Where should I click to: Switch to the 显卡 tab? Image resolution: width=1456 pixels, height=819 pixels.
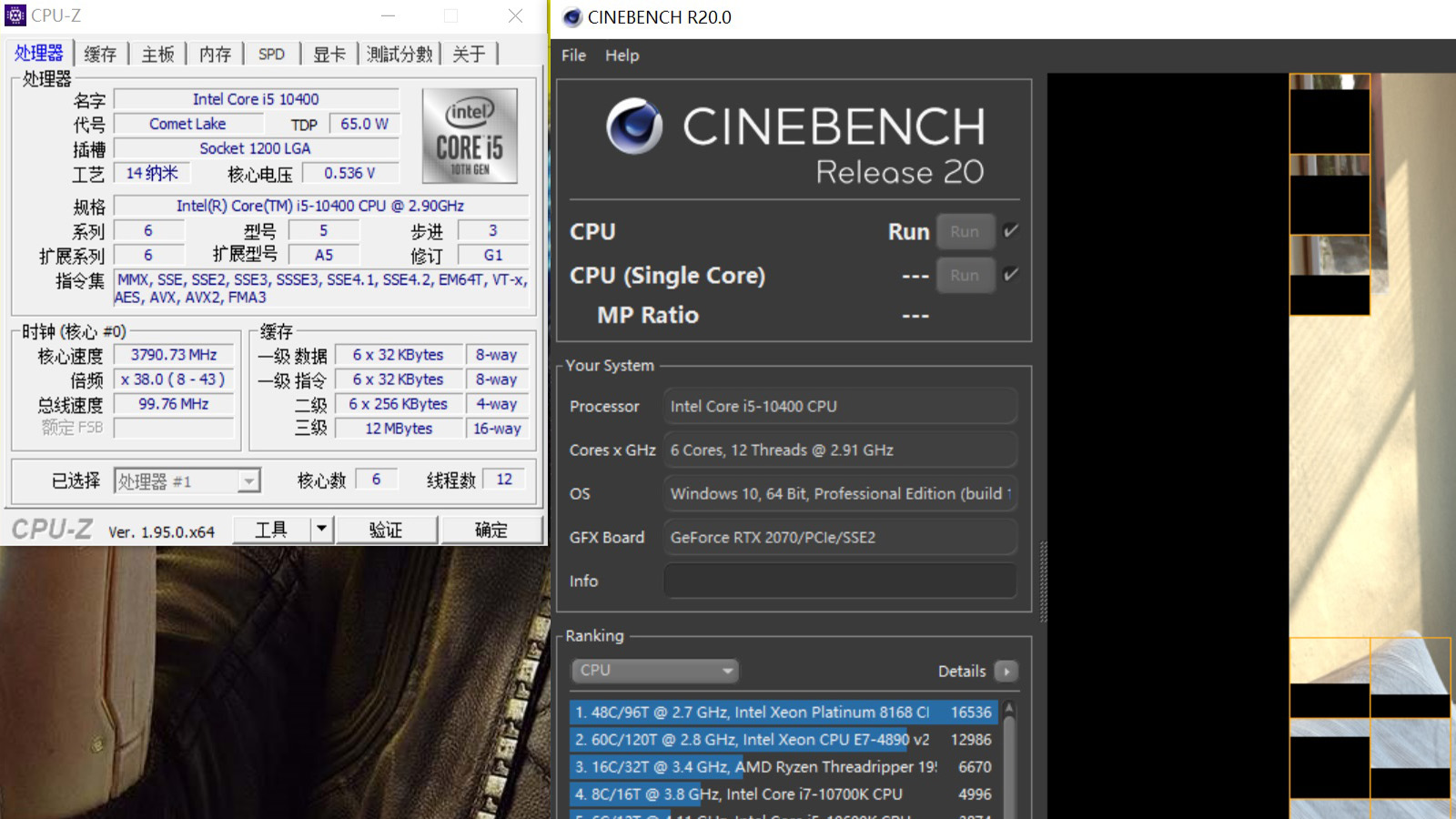point(329,55)
